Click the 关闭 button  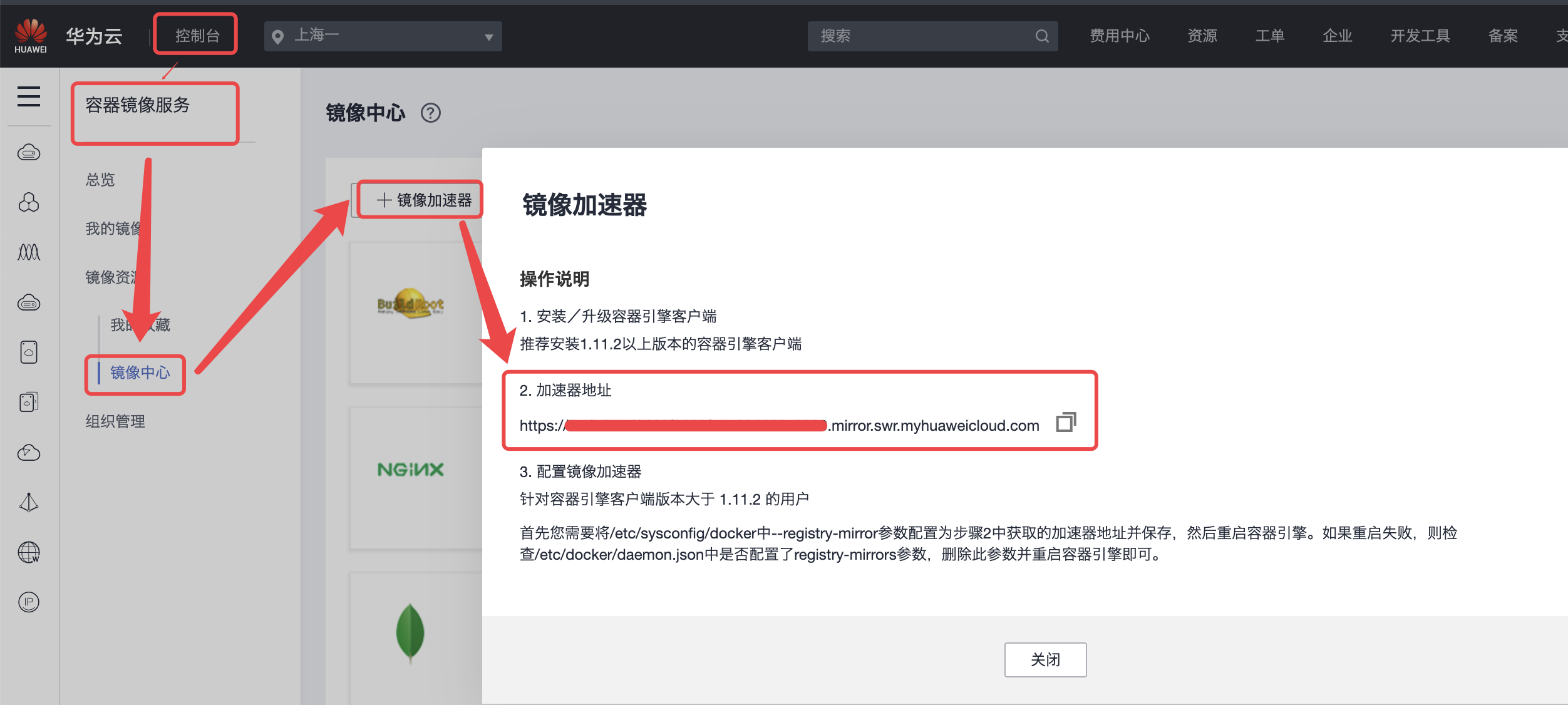coord(1044,659)
